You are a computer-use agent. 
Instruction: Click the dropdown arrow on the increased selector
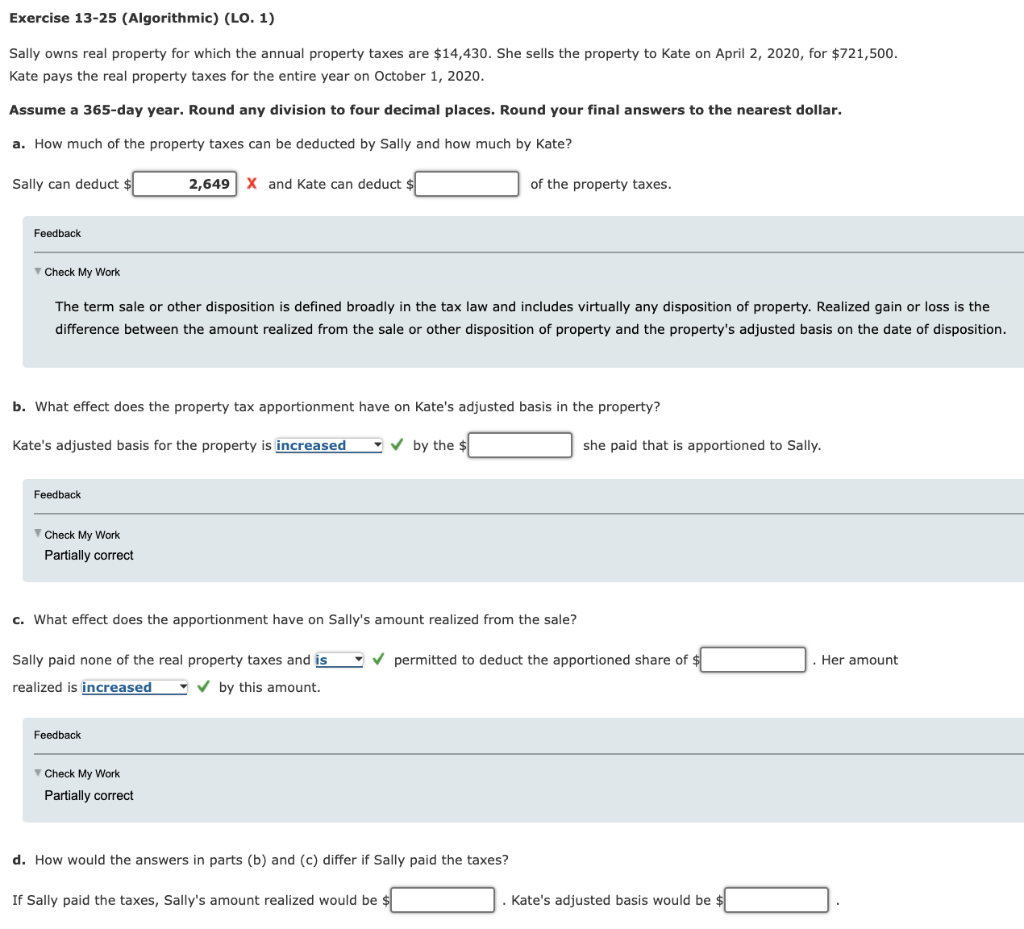coord(376,444)
